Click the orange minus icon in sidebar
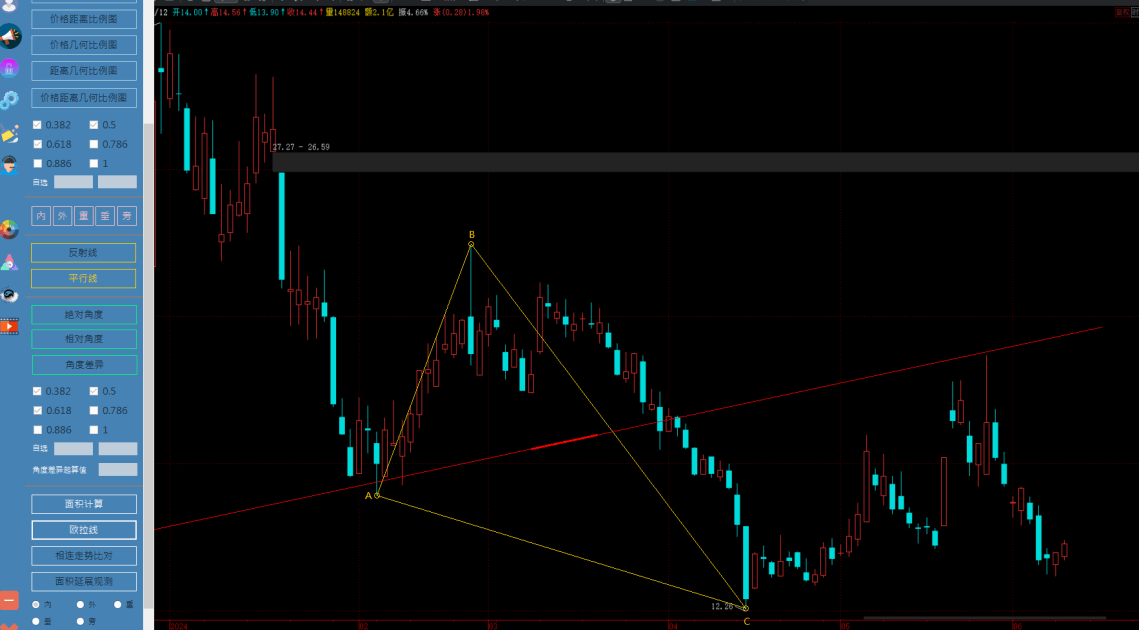Viewport: 1139px width, 630px height. (10, 600)
